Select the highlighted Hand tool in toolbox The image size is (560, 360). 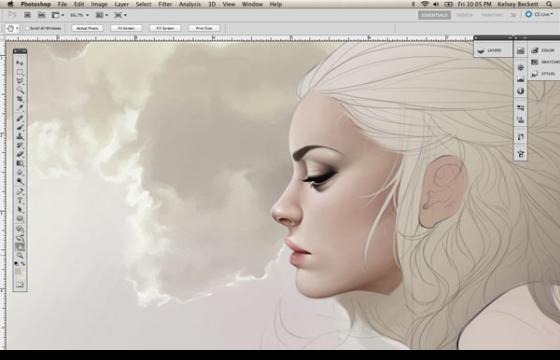point(20,246)
